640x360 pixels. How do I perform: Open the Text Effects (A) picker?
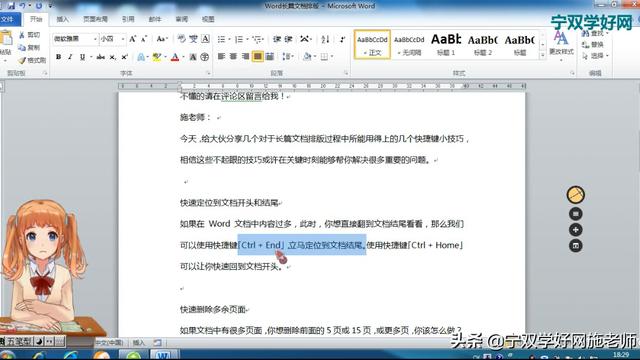click(x=142, y=57)
